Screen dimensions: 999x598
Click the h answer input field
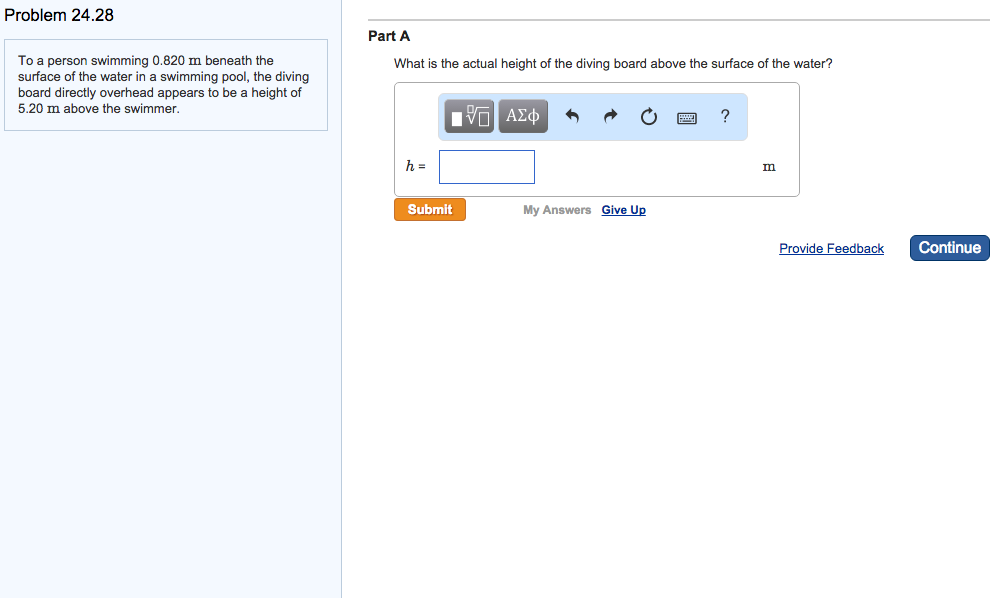pyautogui.click(x=487, y=167)
